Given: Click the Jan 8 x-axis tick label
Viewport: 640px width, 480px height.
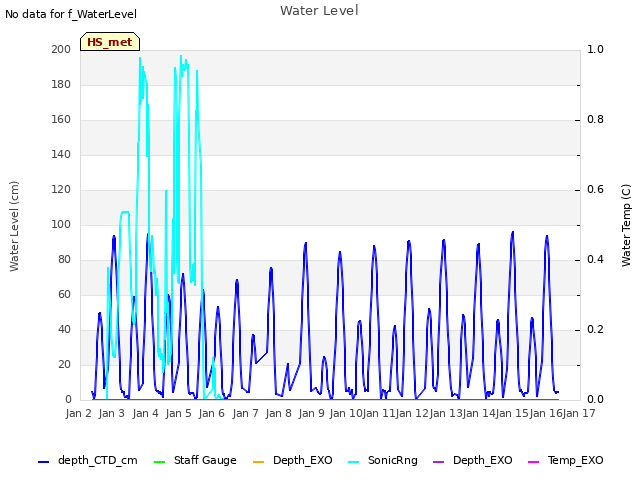Looking at the screenshot, I should click(x=278, y=413).
